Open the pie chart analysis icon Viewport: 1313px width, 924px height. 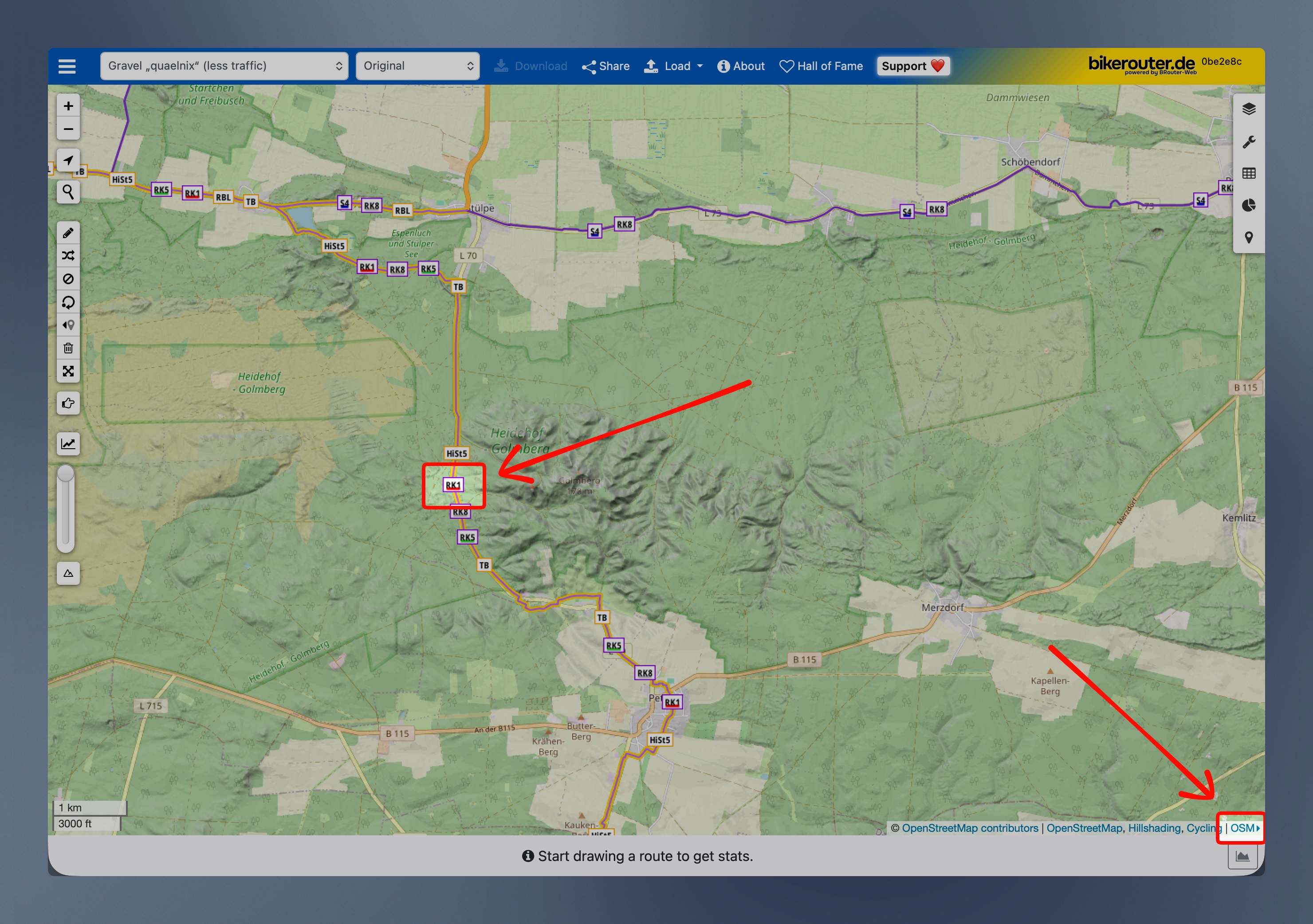click(1248, 205)
